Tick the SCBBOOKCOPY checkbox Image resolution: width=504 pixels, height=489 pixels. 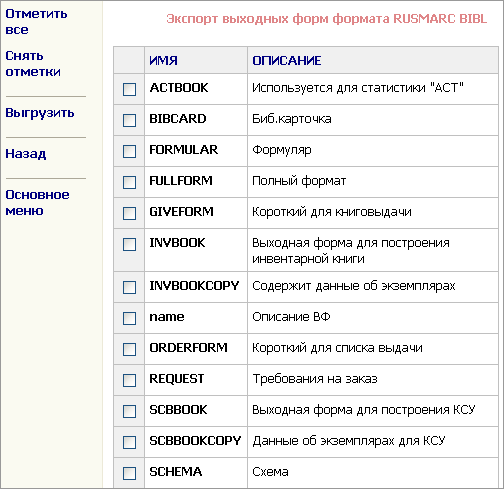pyautogui.click(x=129, y=442)
